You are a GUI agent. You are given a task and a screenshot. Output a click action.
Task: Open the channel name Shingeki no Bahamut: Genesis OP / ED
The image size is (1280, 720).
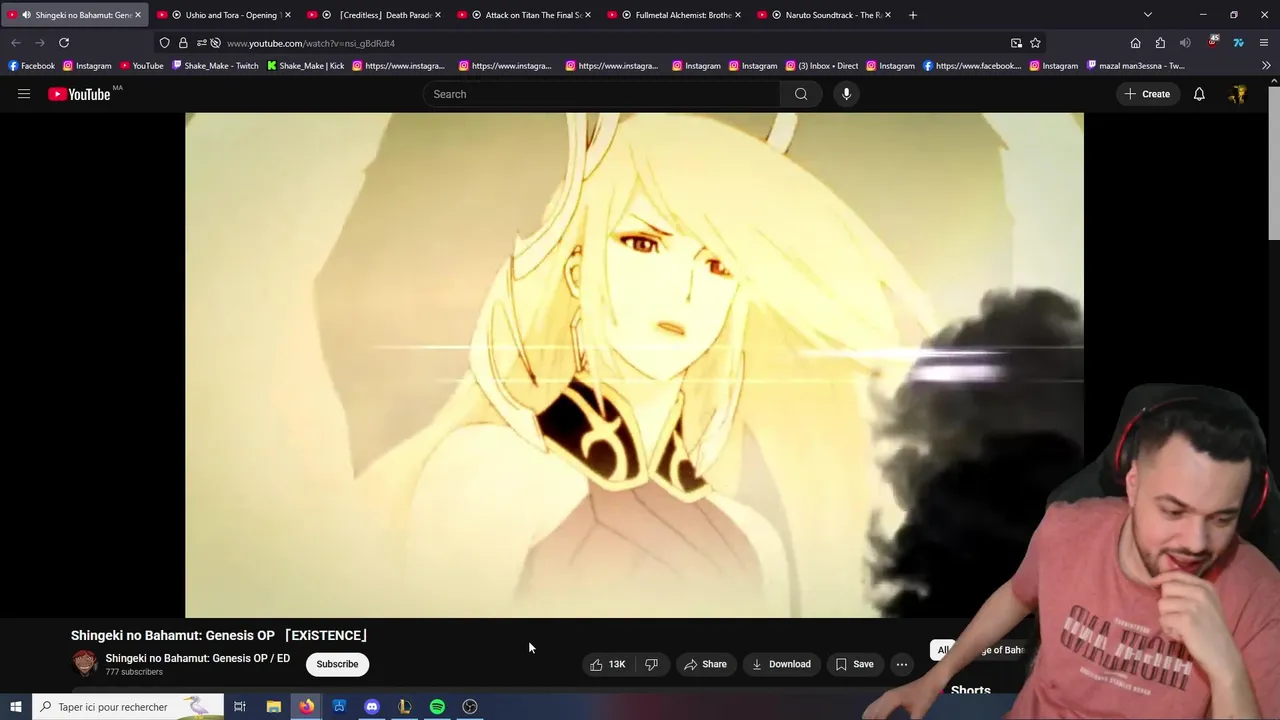(198, 658)
